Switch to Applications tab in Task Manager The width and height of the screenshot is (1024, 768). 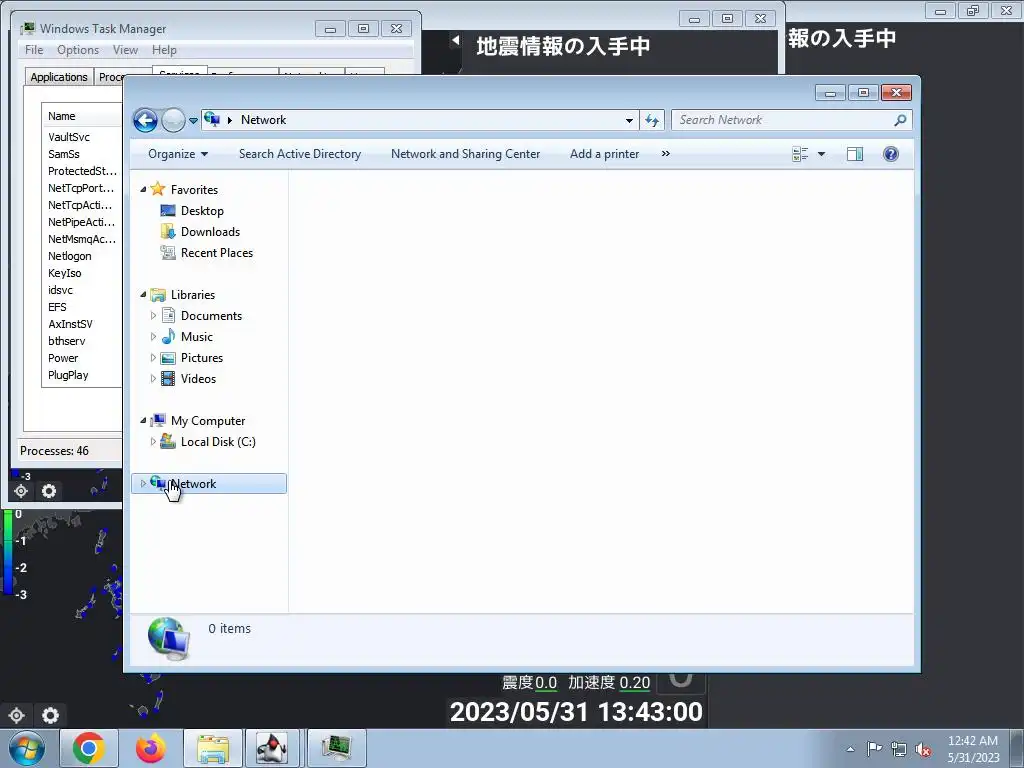[x=59, y=77]
